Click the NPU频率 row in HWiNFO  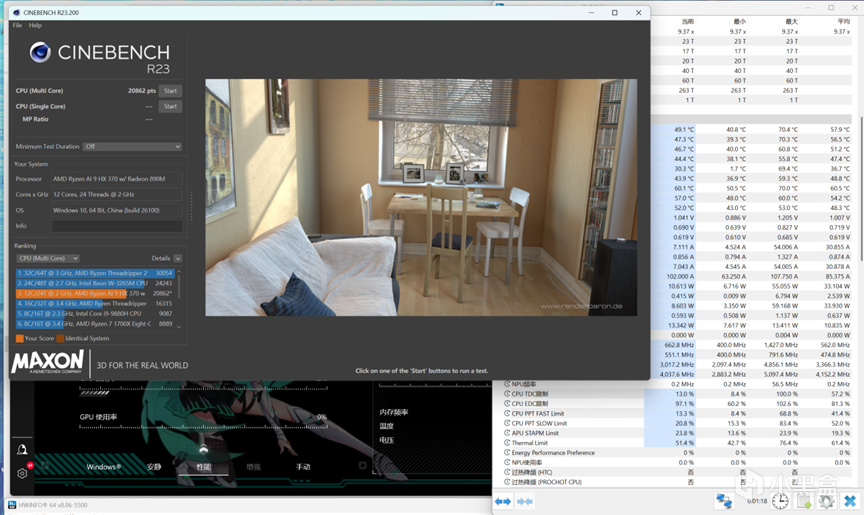tap(679, 384)
